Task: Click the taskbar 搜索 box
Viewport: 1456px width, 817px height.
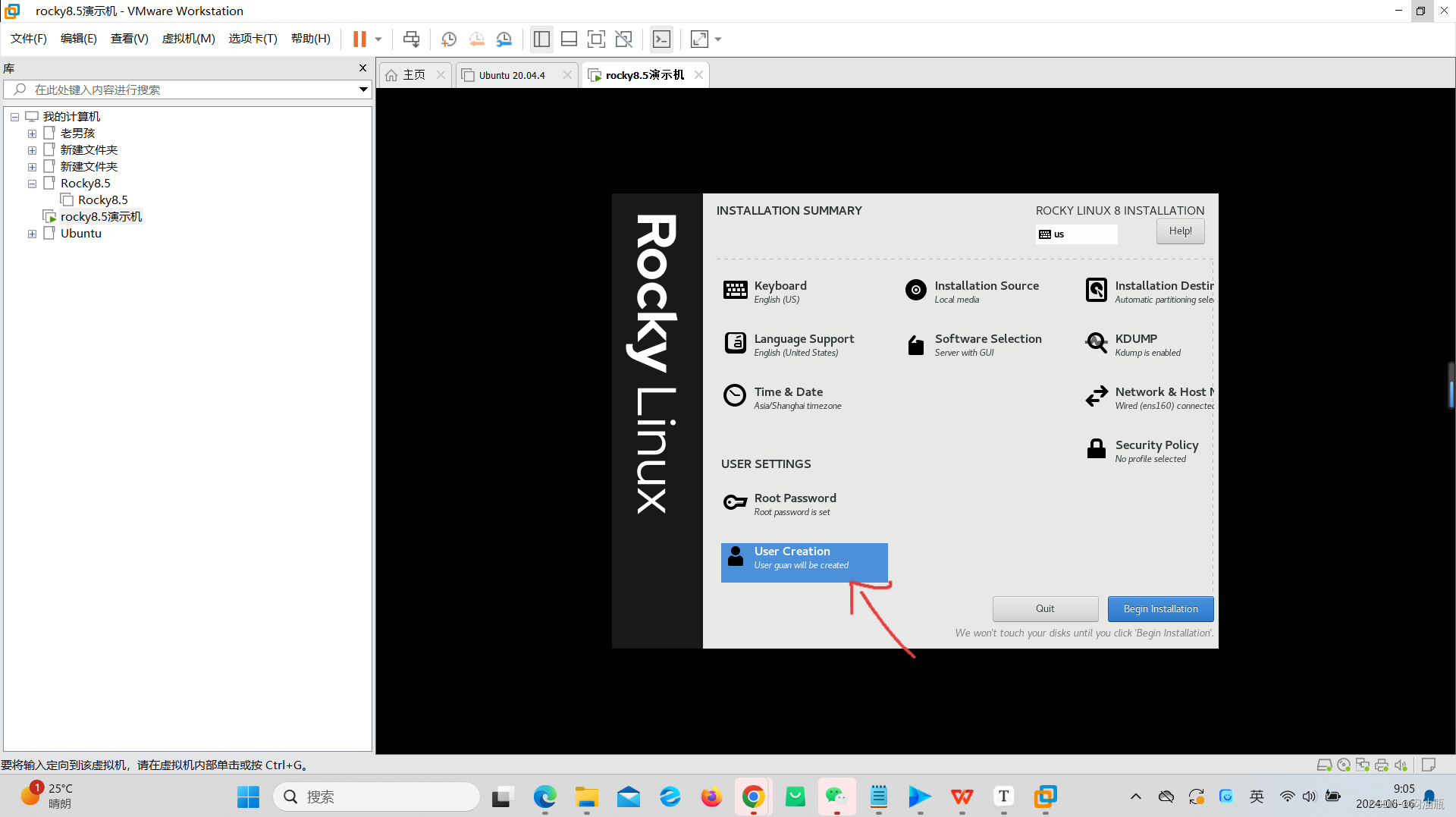Action: (x=376, y=797)
